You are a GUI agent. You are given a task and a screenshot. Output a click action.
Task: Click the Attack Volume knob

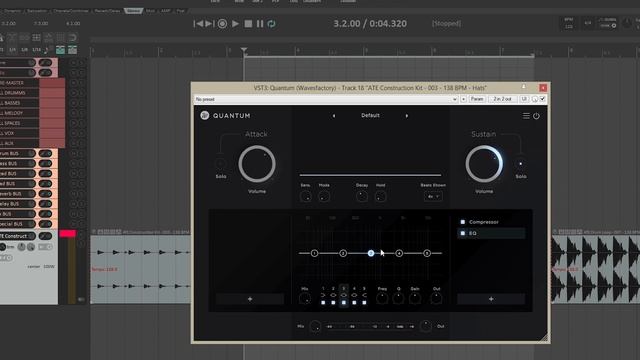257,164
